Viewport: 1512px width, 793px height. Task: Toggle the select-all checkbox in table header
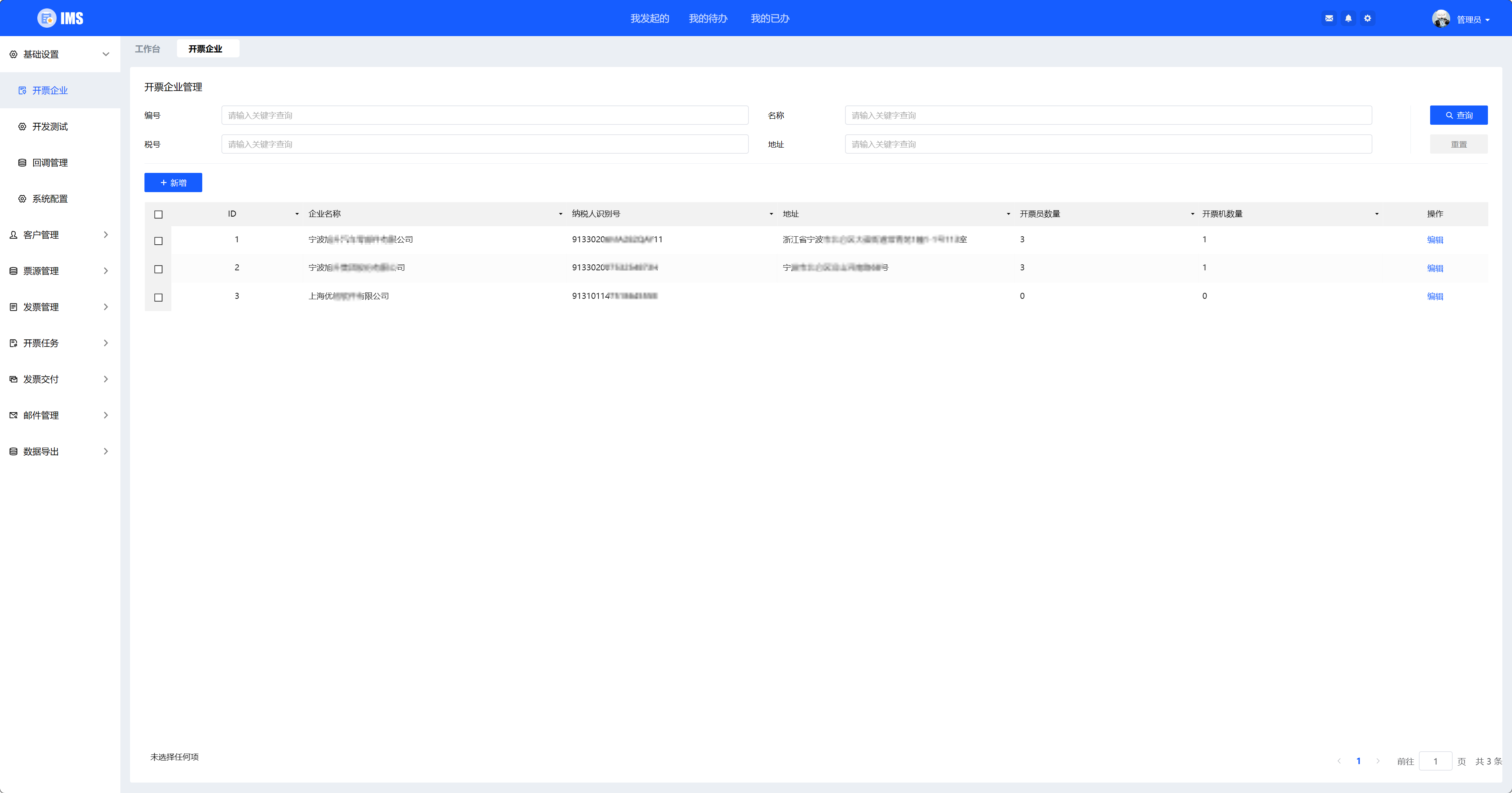click(x=159, y=215)
